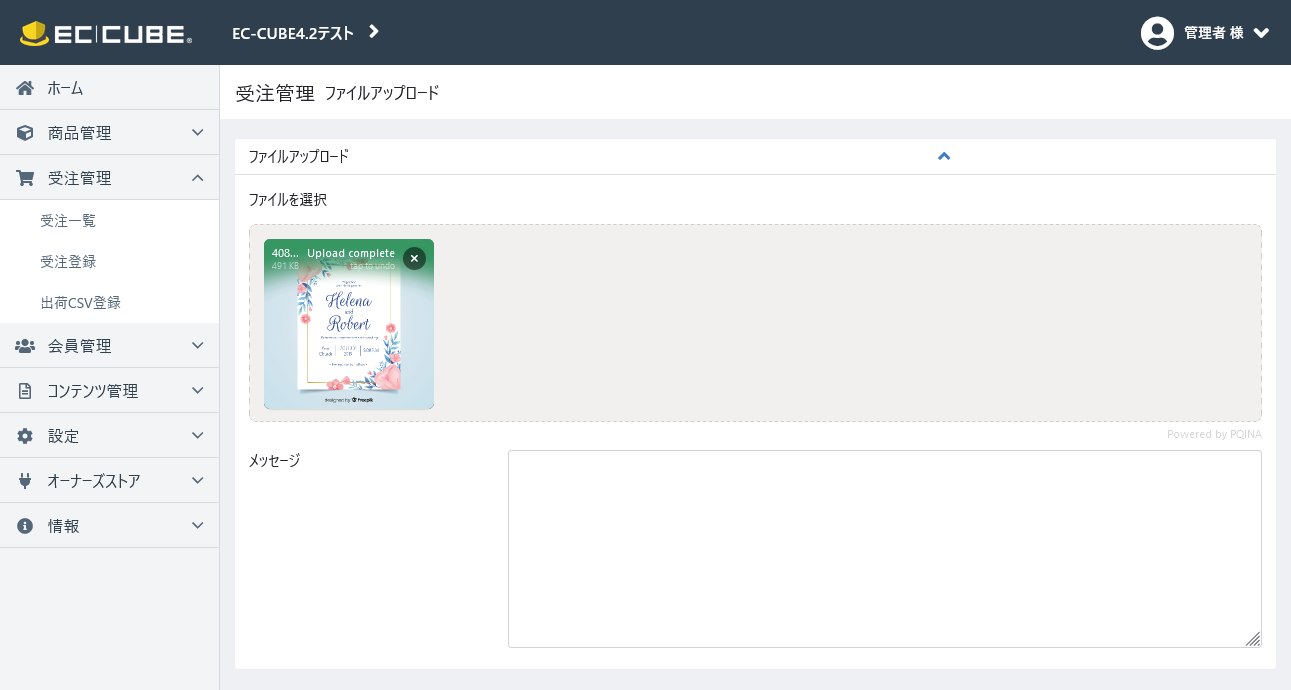Click inside the メッセージ text area

pyautogui.click(x=885, y=549)
